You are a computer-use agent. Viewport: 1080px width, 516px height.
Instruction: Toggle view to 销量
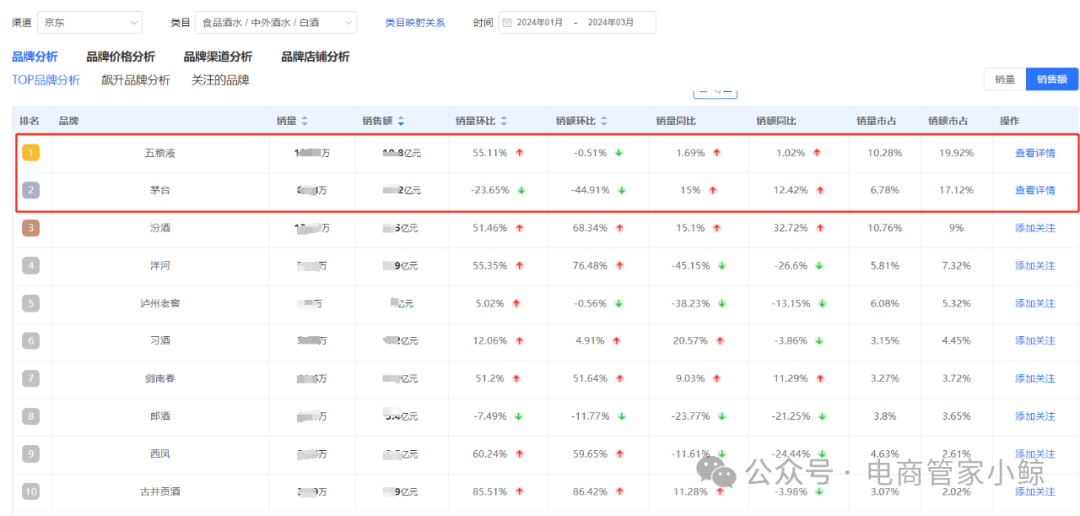(1005, 79)
